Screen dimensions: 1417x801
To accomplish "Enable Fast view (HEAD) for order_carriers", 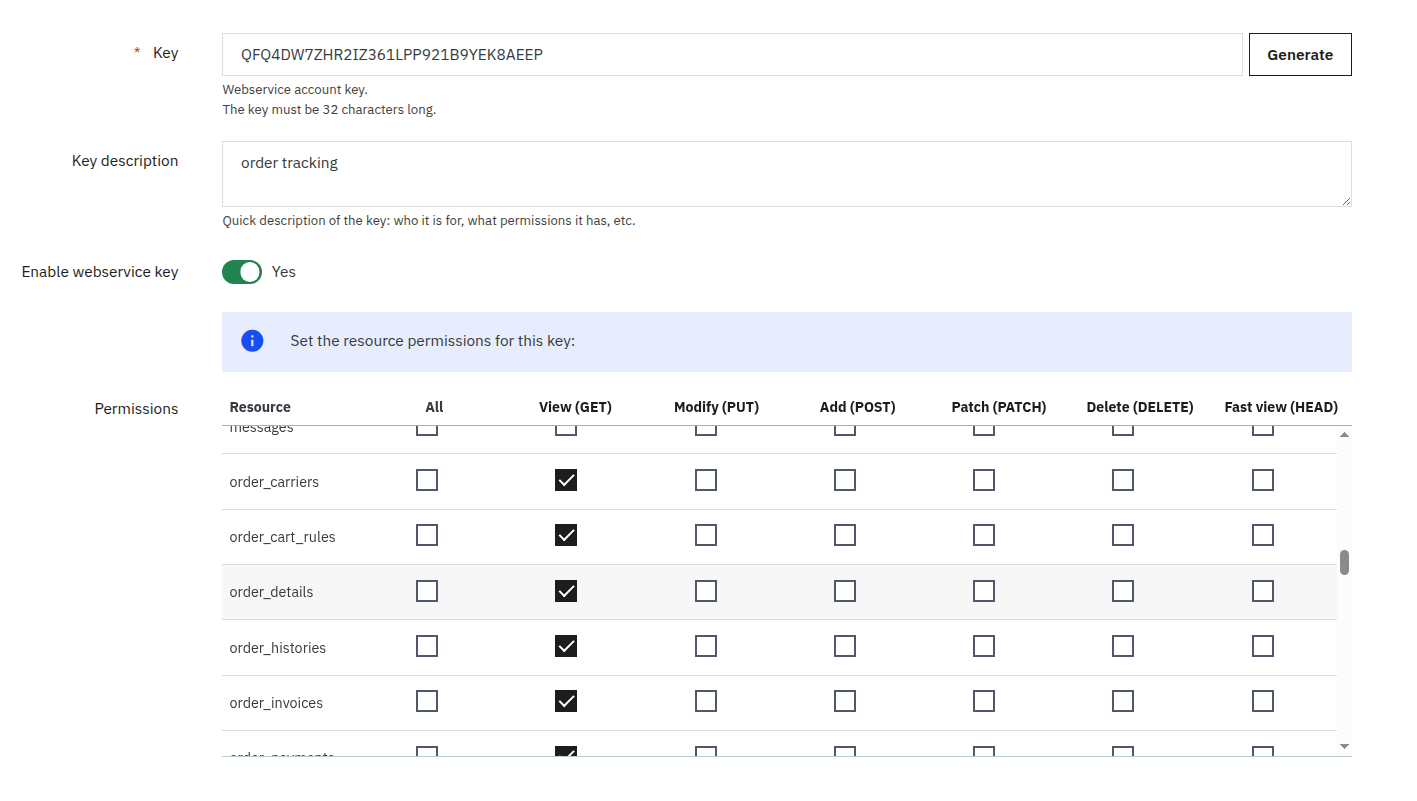I will pyautogui.click(x=1263, y=481).
